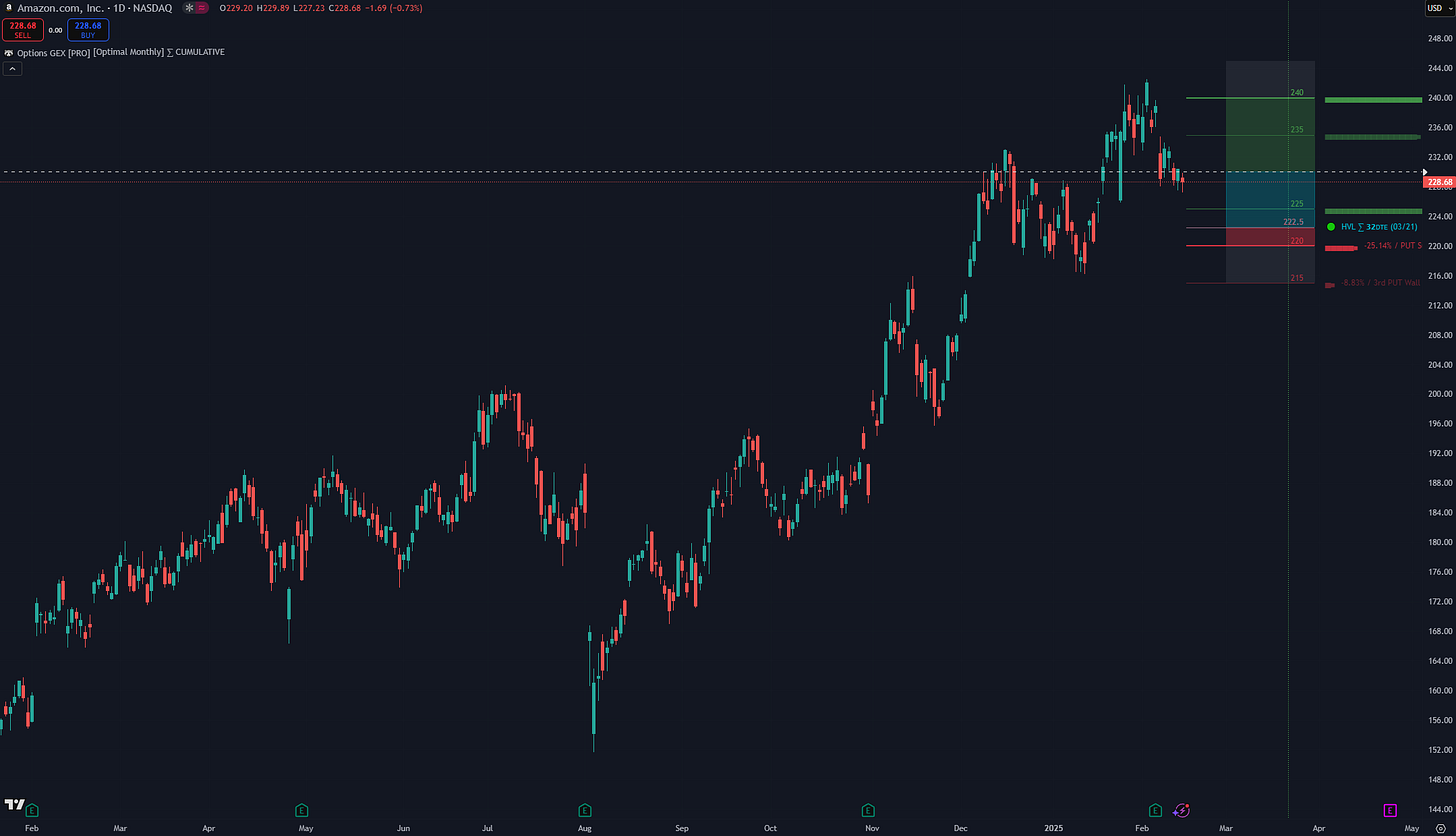This screenshot has width=1456, height=836.
Task: Click the red 220 level label
Action: (x=1296, y=241)
